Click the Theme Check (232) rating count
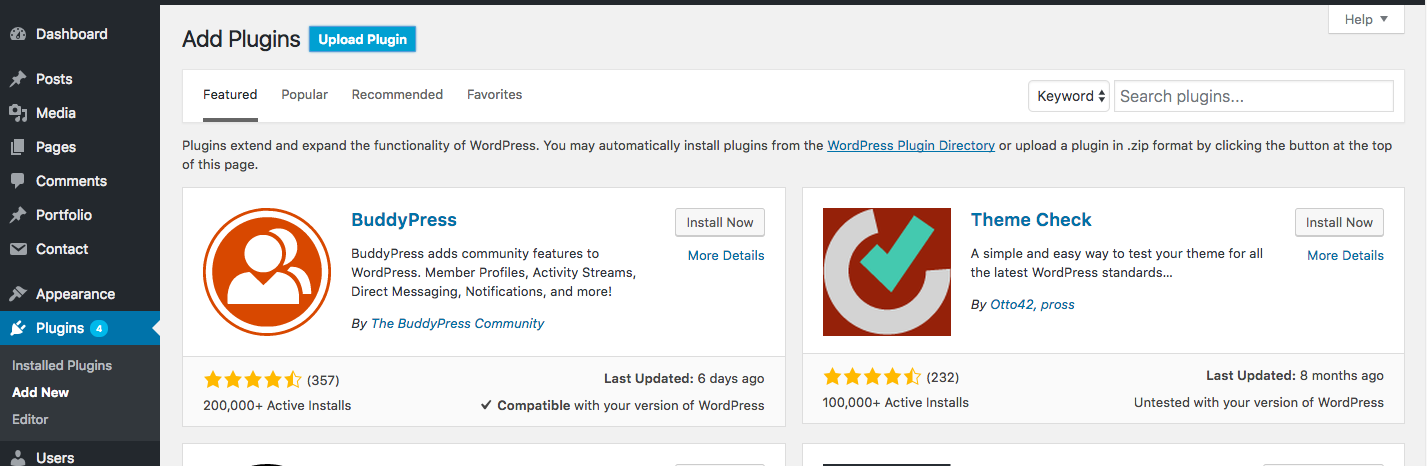Screen dimensions: 1427x466 click(943, 377)
